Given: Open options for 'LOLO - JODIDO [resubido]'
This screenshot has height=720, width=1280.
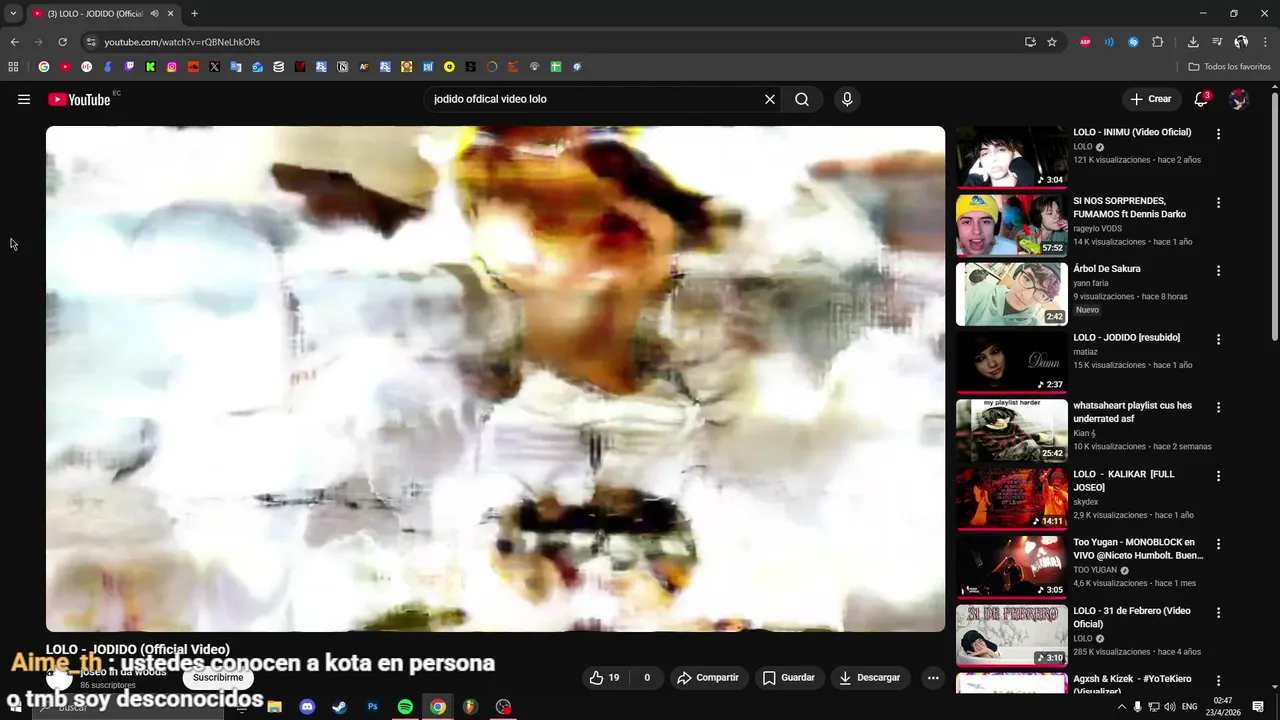Looking at the screenshot, I should (1218, 340).
